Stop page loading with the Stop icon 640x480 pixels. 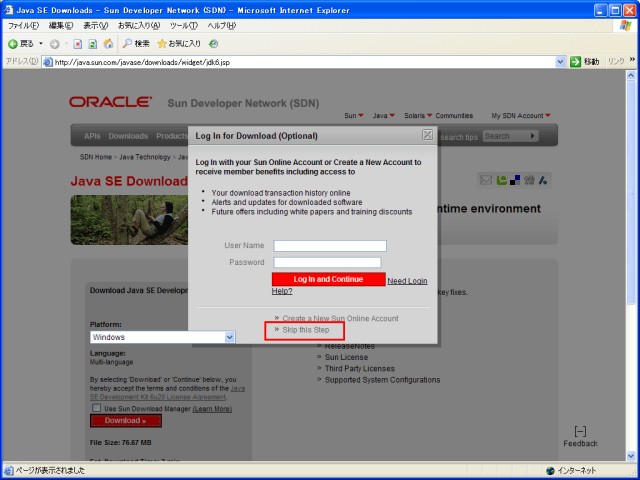click(78, 44)
